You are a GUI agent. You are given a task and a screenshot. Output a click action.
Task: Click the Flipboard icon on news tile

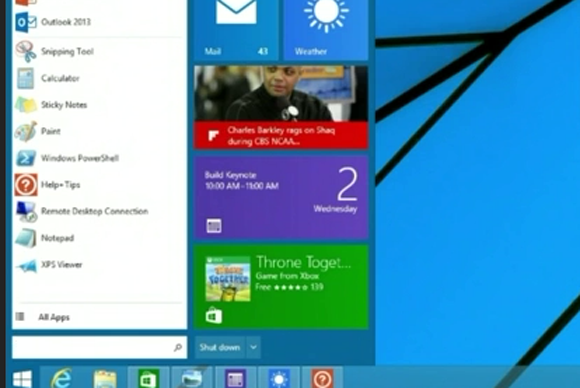pyautogui.click(x=213, y=135)
